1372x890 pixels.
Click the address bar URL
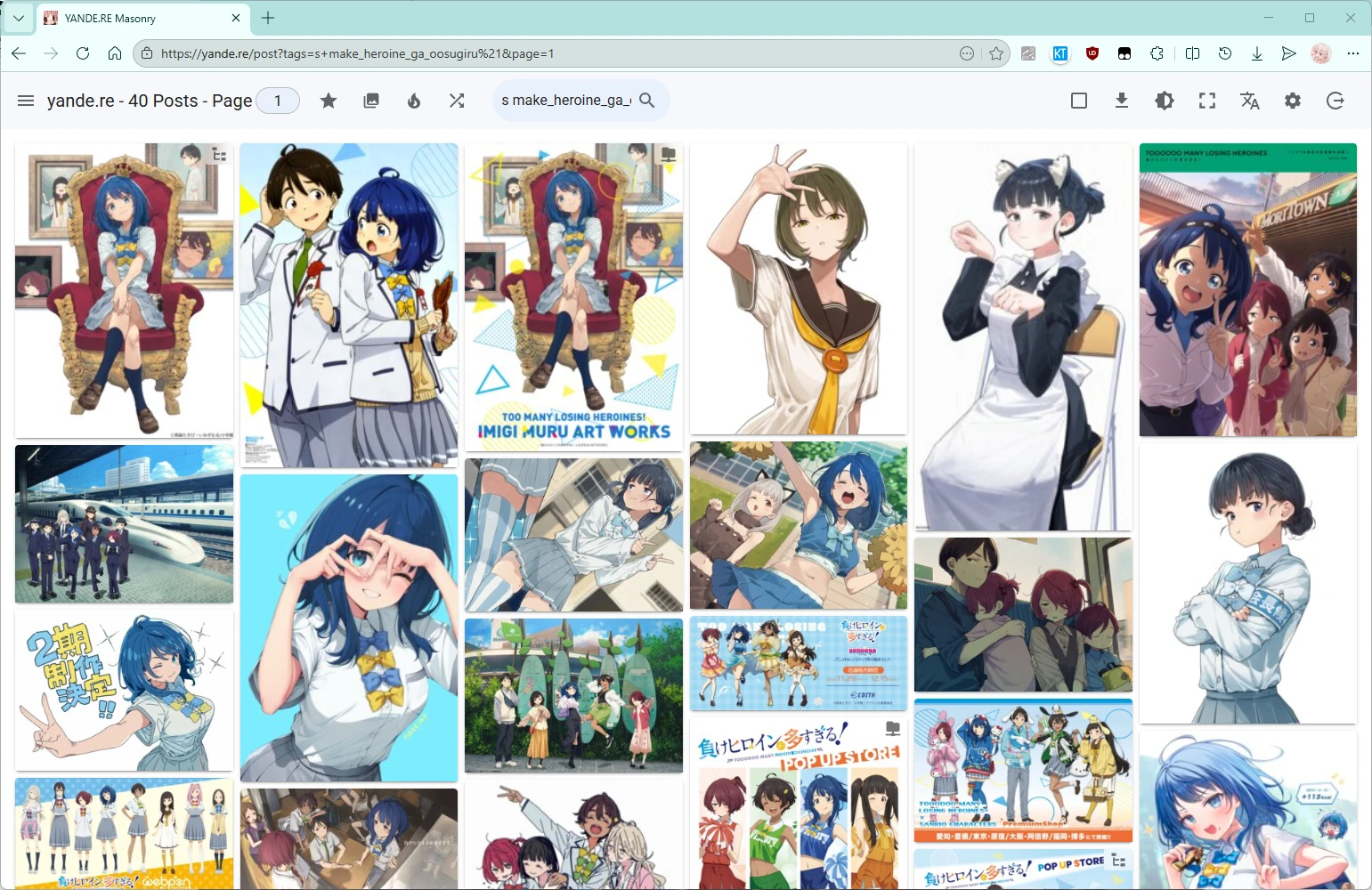[x=357, y=53]
